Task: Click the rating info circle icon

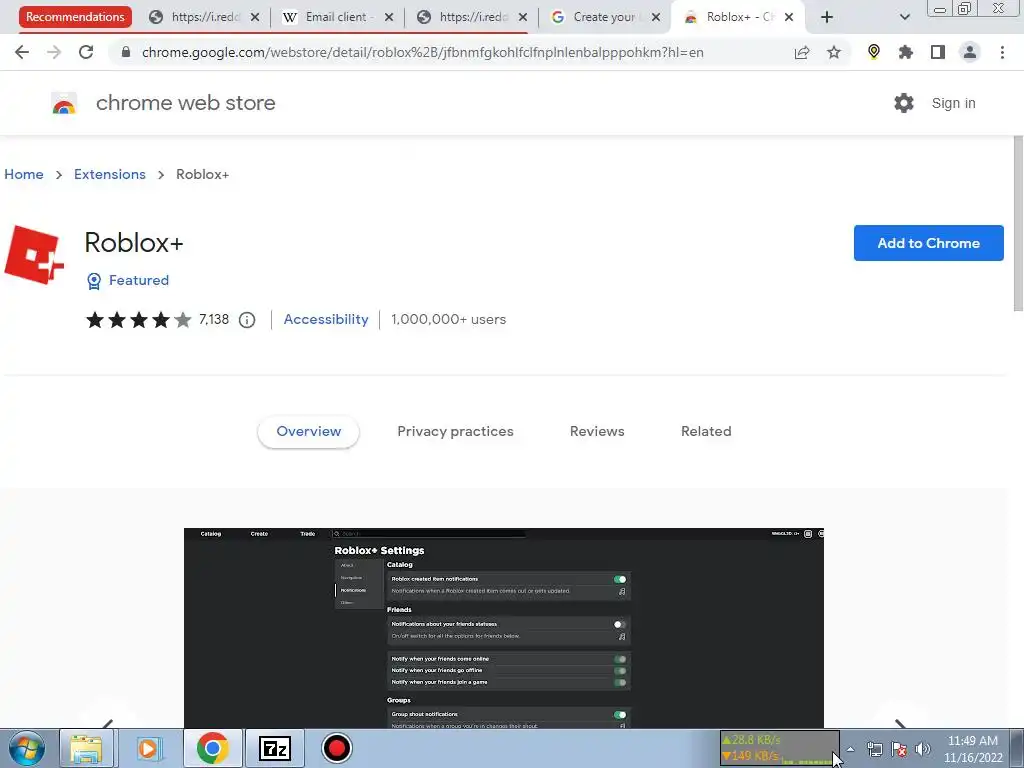Action: coord(247,320)
